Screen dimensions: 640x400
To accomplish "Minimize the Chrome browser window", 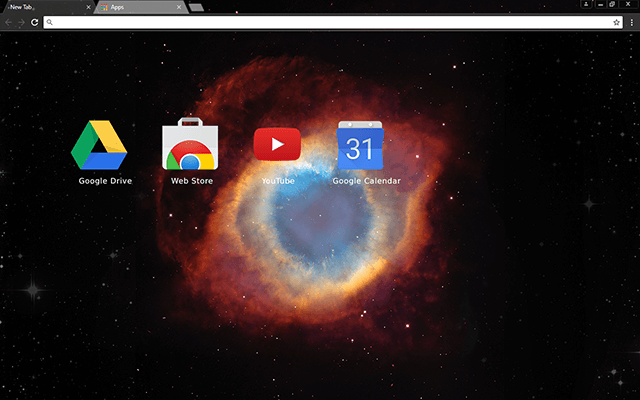I will tap(598, 5).
